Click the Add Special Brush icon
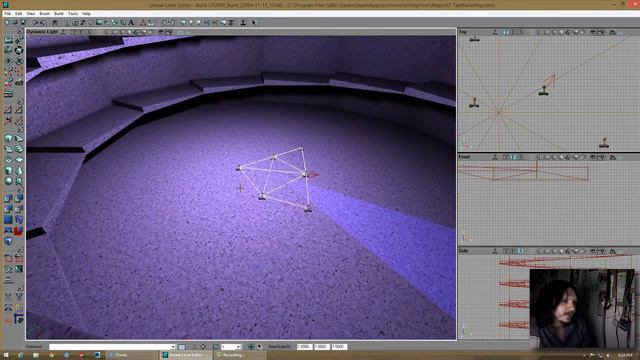 coord(8,220)
